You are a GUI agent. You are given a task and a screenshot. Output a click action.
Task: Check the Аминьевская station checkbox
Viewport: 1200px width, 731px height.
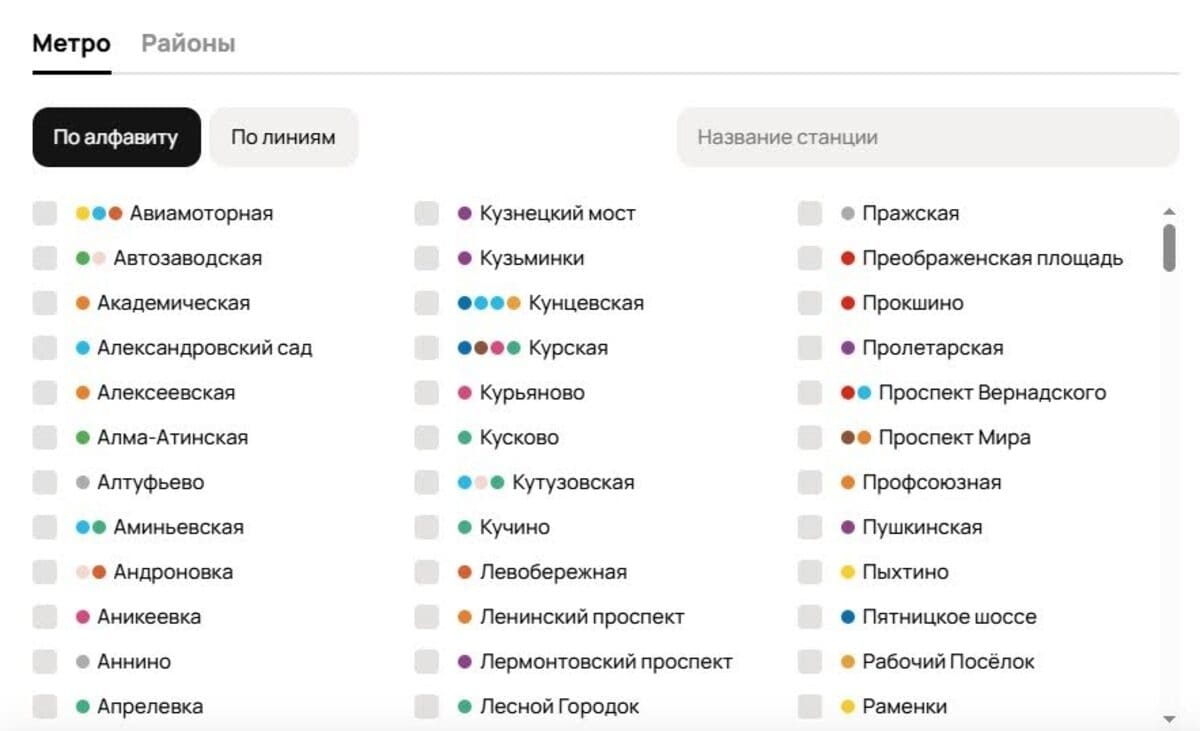point(44,527)
